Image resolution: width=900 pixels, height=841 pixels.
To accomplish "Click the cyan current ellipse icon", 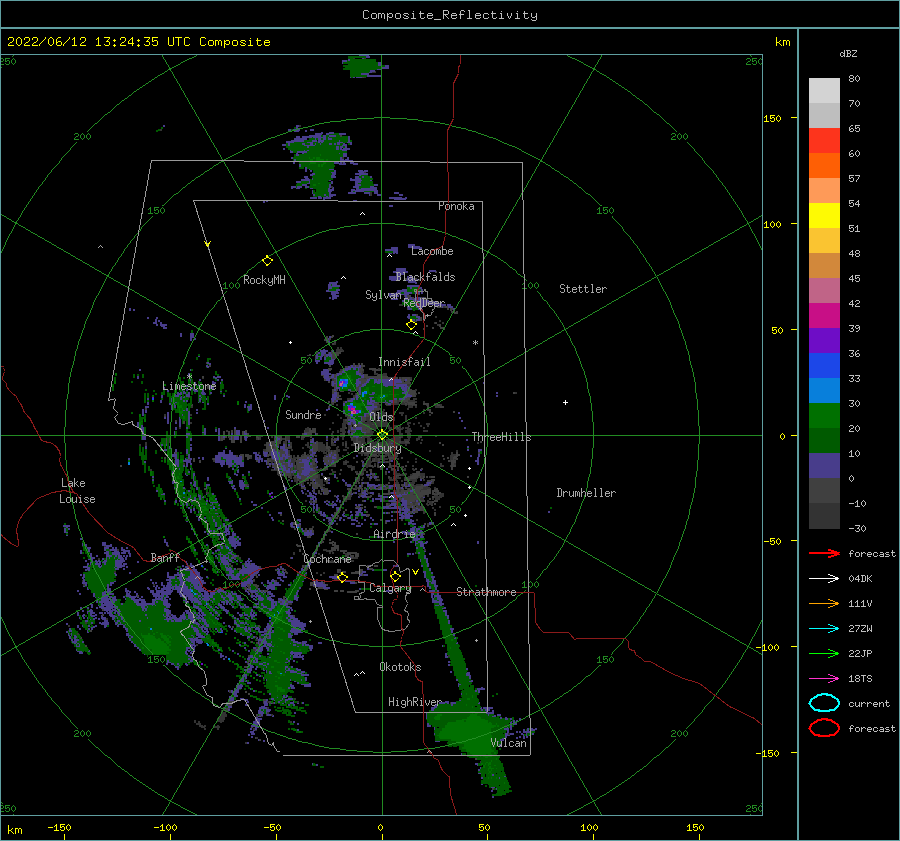I will click(824, 703).
